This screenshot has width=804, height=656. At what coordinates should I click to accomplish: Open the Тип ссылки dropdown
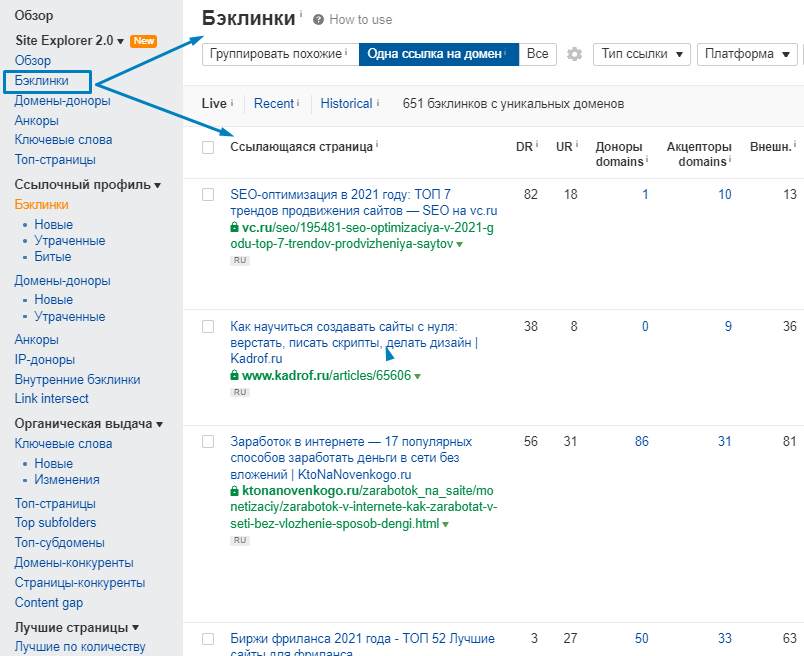[642, 54]
